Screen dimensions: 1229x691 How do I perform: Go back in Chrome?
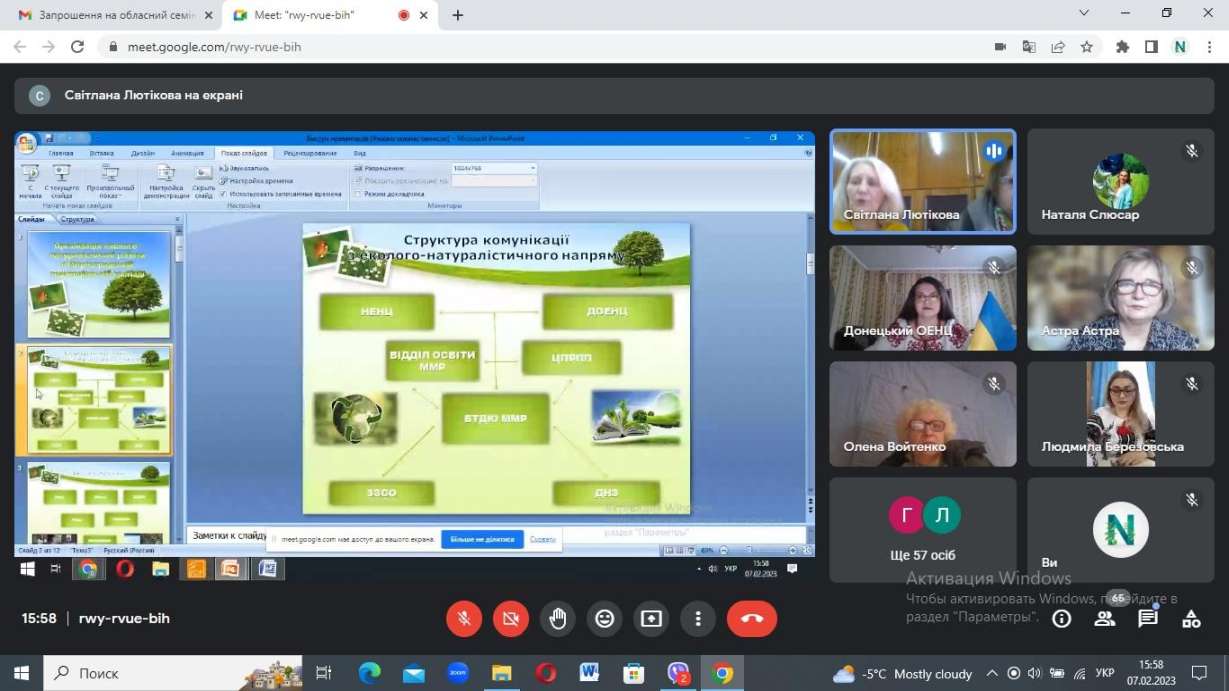coord(20,47)
